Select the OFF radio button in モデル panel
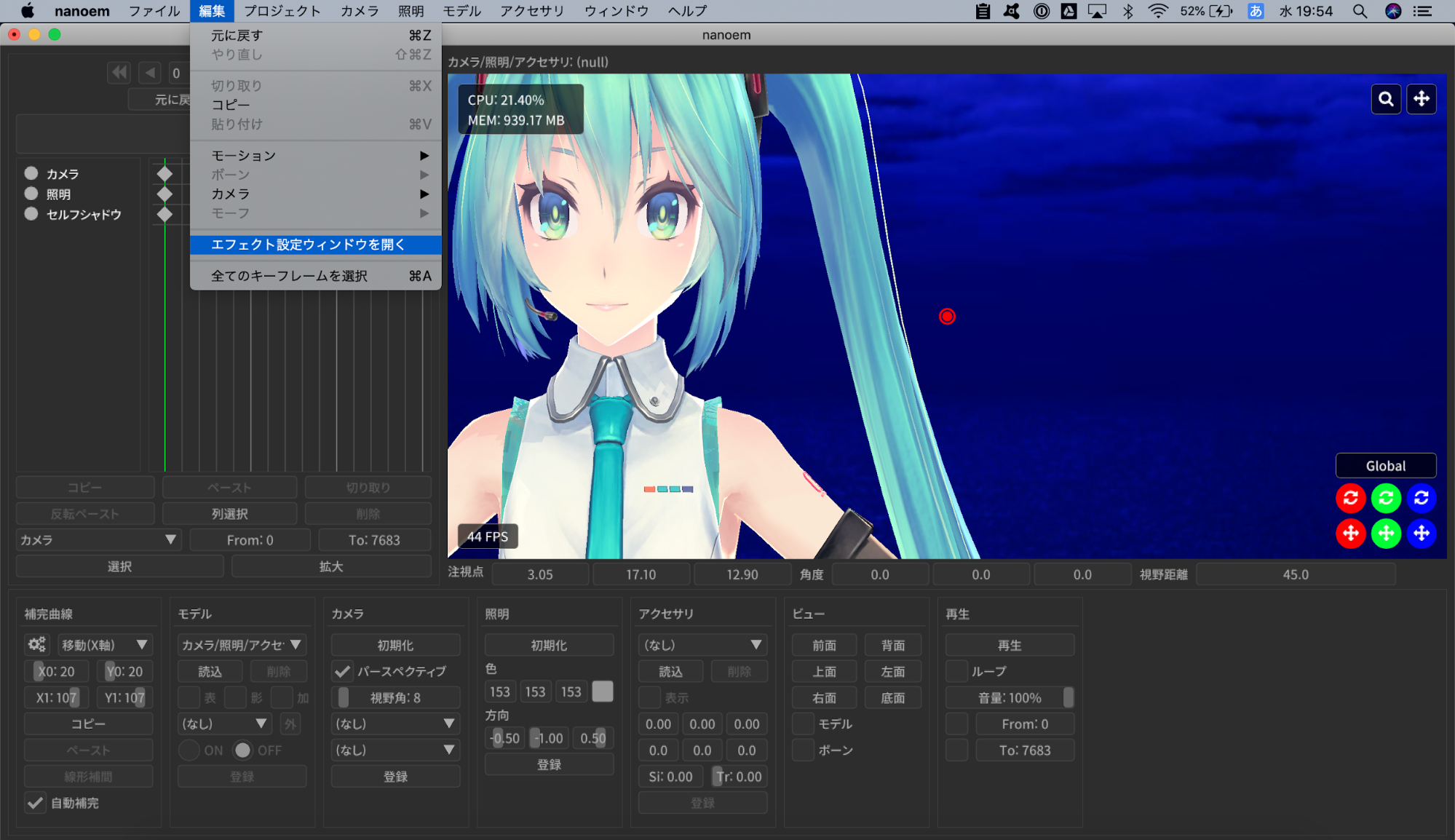The image size is (1455, 840). (242, 750)
